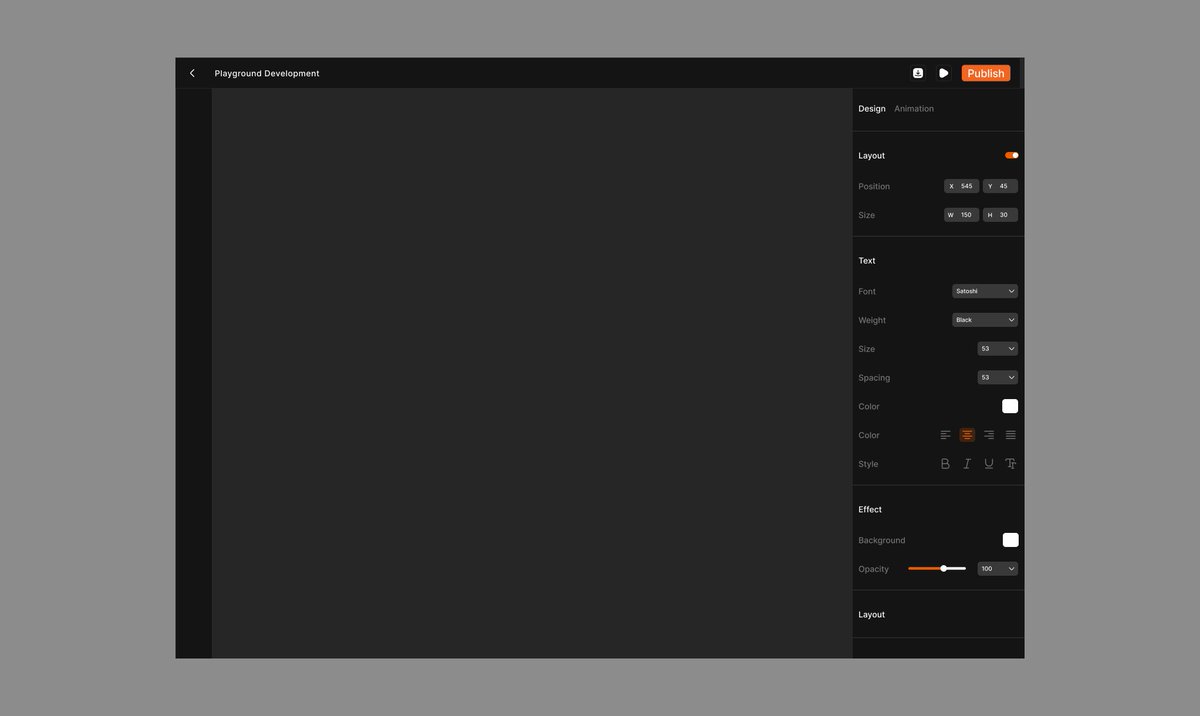Screen dimensions: 1200x716
Task: Click the Y position field
Action: (x=1000, y=186)
